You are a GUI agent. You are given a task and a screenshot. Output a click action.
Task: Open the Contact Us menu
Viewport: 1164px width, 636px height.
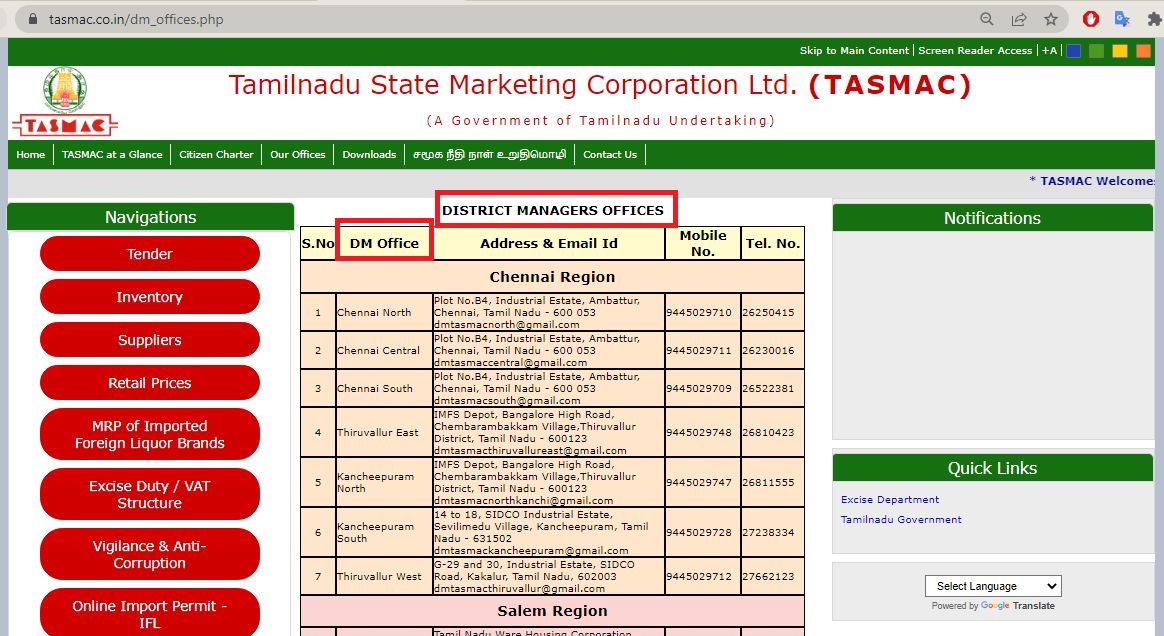[x=610, y=154]
